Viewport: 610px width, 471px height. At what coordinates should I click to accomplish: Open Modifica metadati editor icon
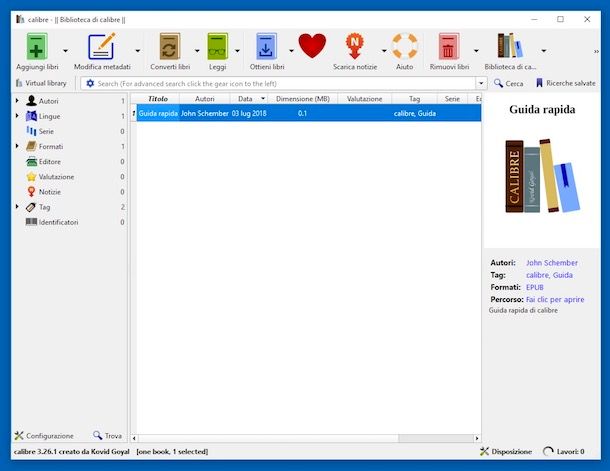pyautogui.click(x=102, y=47)
